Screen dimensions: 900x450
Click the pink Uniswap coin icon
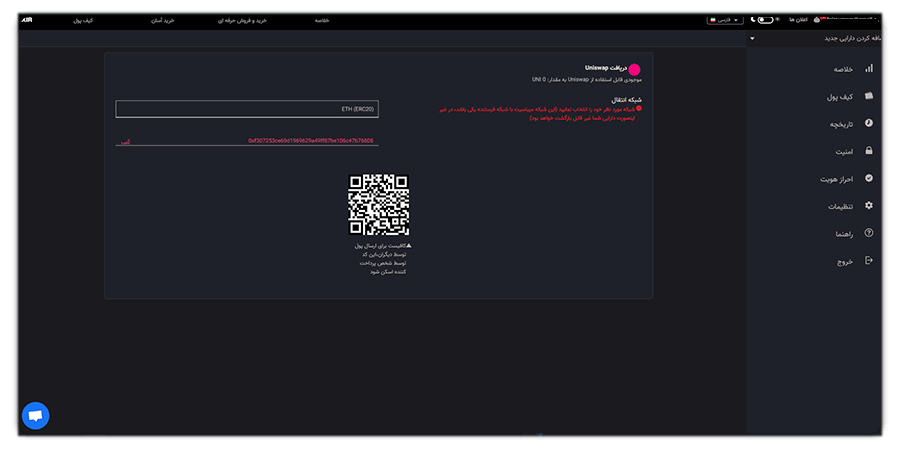[x=634, y=70]
